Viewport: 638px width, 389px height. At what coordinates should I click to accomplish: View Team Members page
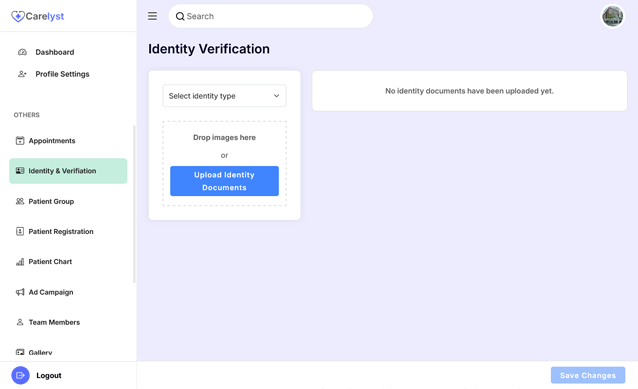(54, 322)
